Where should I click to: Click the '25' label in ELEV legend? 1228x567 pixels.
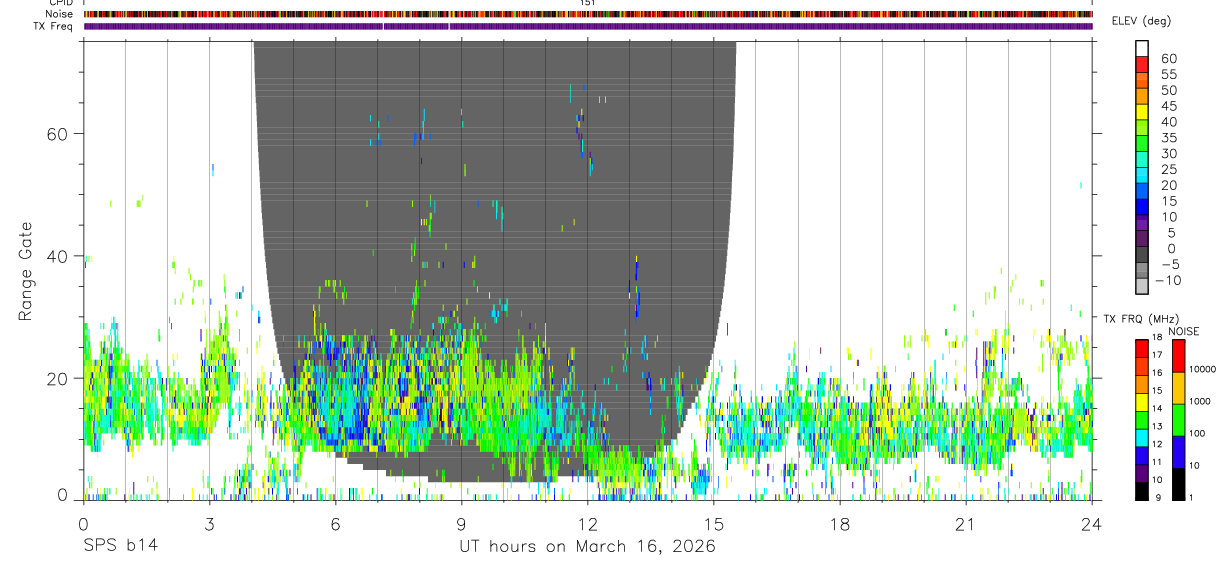coord(1168,170)
